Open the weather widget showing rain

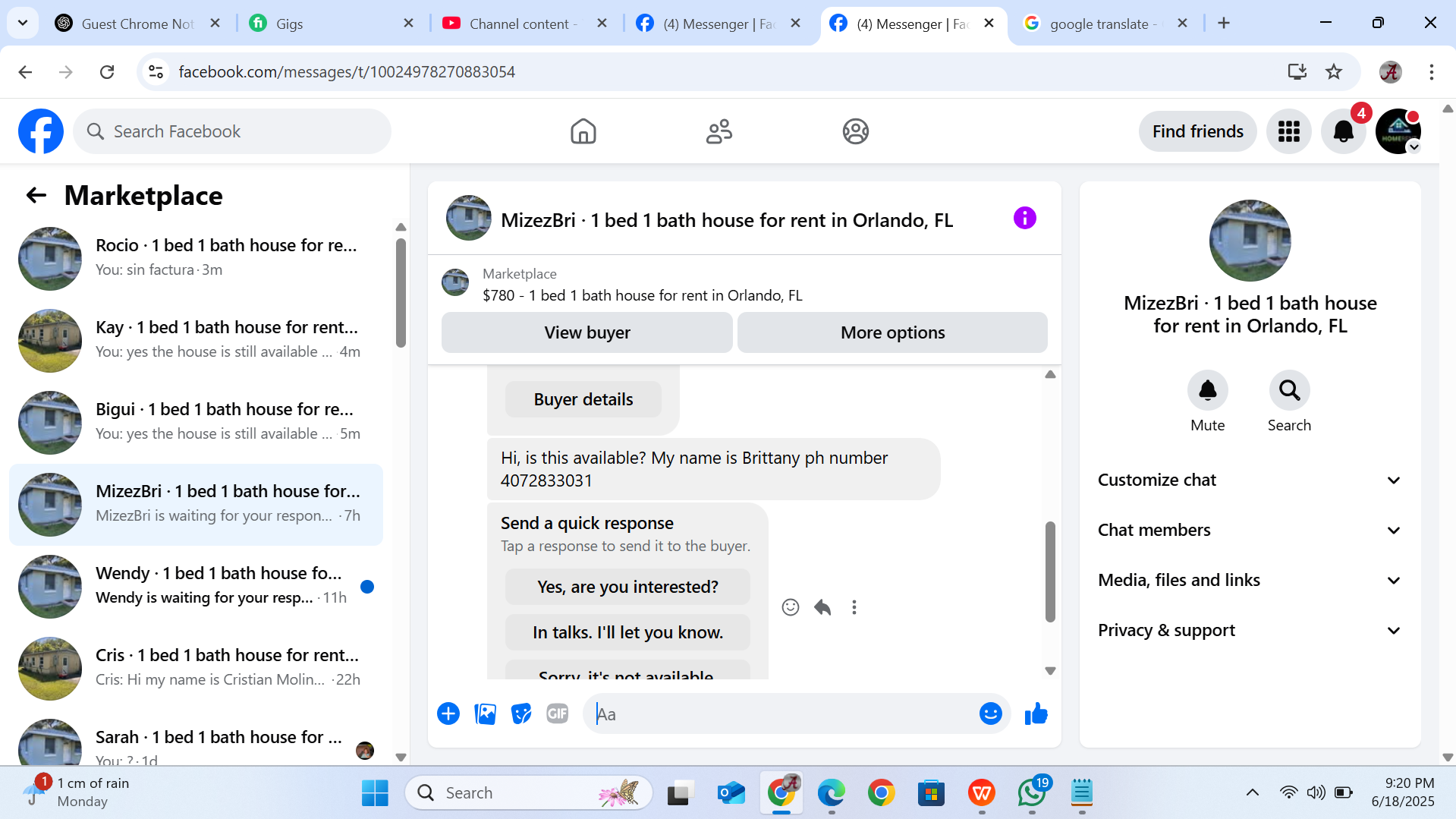76,792
